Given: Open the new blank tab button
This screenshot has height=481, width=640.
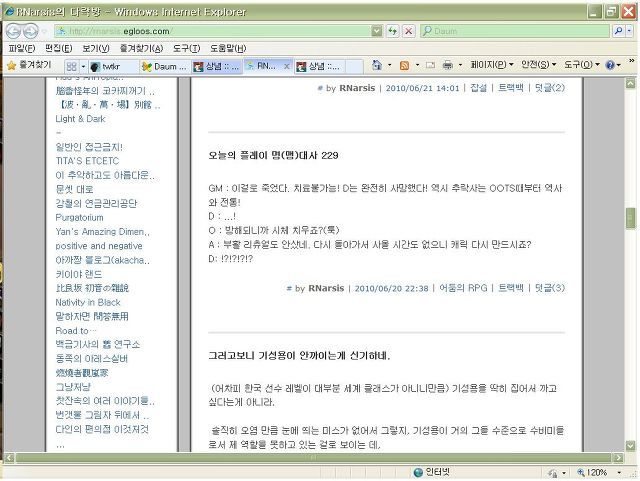Looking at the screenshot, I should [354, 67].
